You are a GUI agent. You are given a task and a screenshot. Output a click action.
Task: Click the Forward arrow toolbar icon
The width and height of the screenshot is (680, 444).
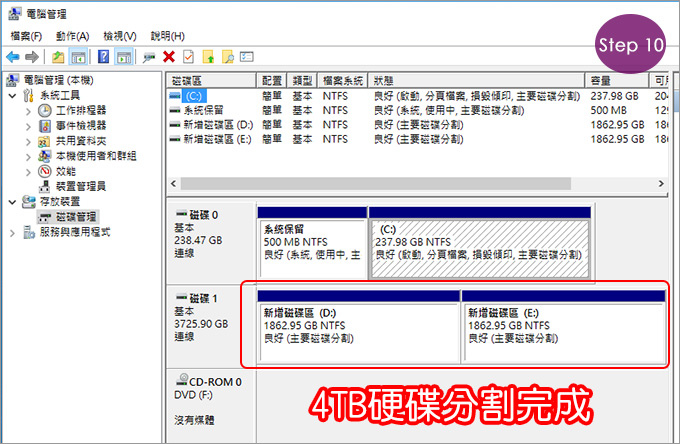pos(32,57)
